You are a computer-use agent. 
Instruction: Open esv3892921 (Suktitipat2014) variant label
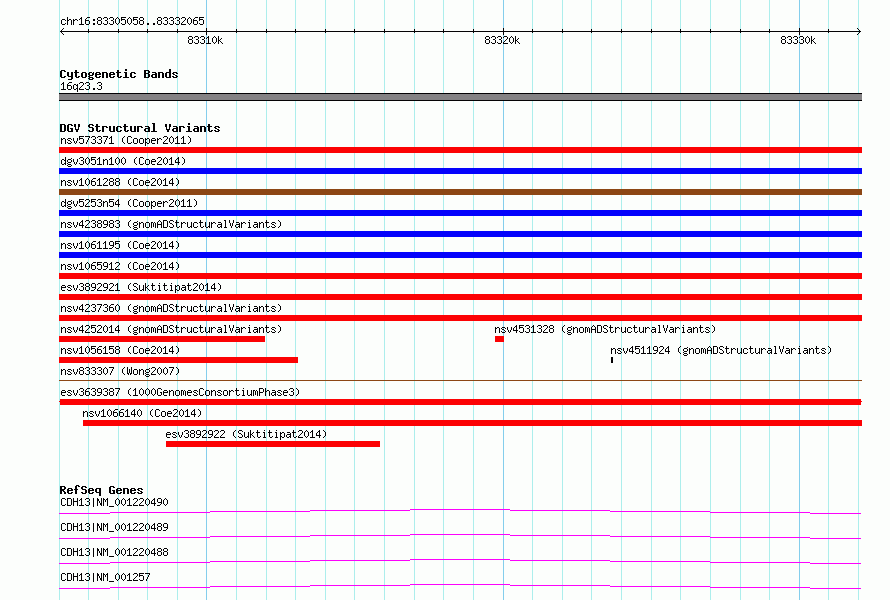pos(141,287)
